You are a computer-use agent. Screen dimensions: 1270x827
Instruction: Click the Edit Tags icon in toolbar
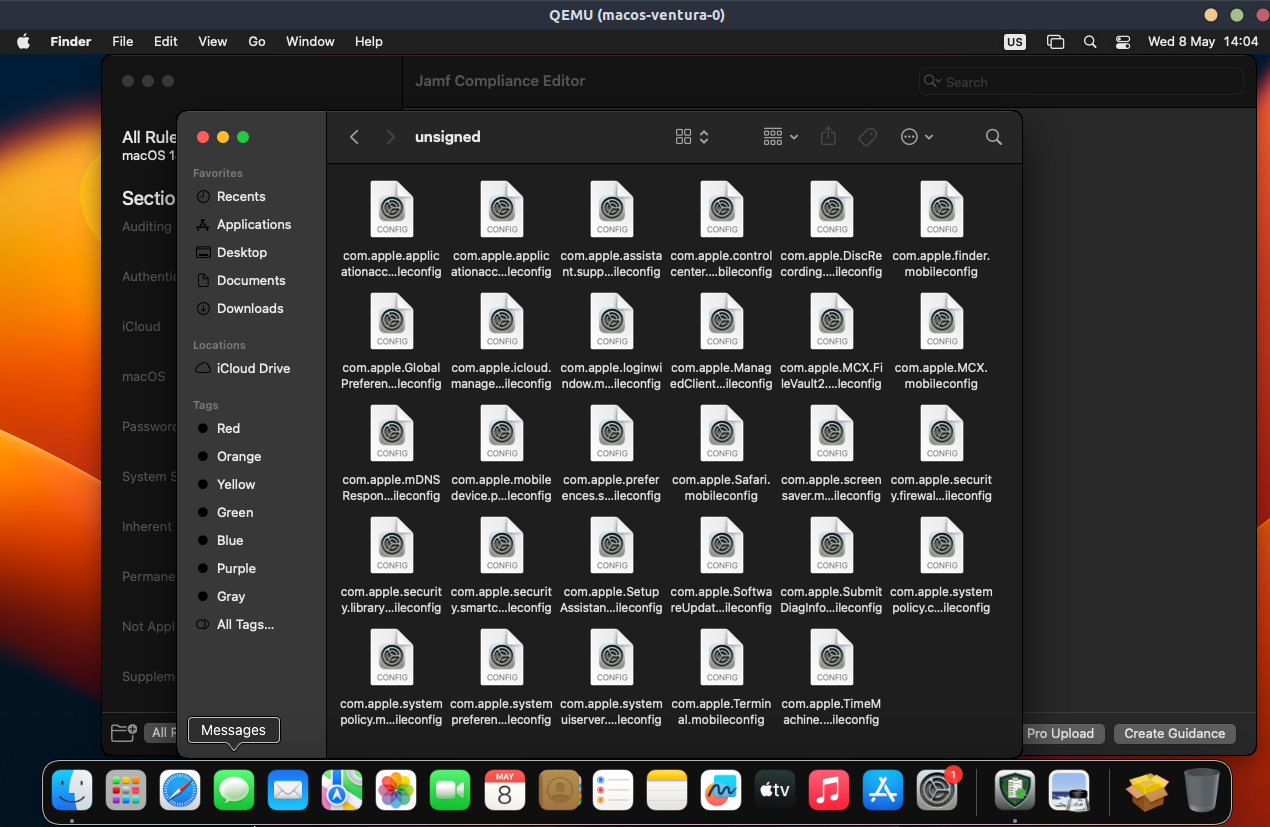point(868,137)
